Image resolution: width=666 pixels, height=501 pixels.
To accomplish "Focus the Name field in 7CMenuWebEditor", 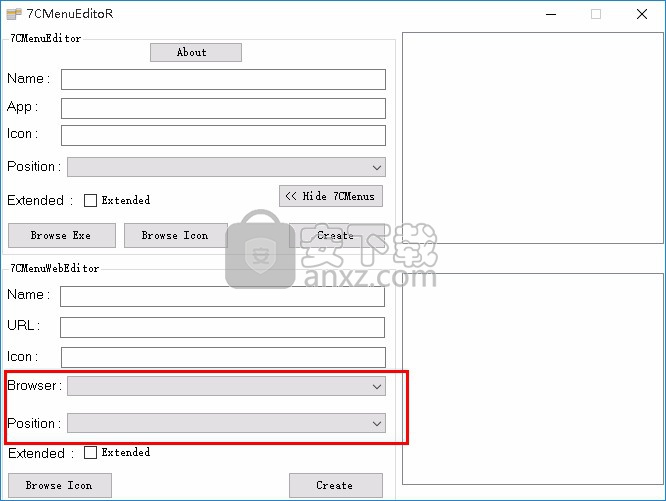I will 223,296.
